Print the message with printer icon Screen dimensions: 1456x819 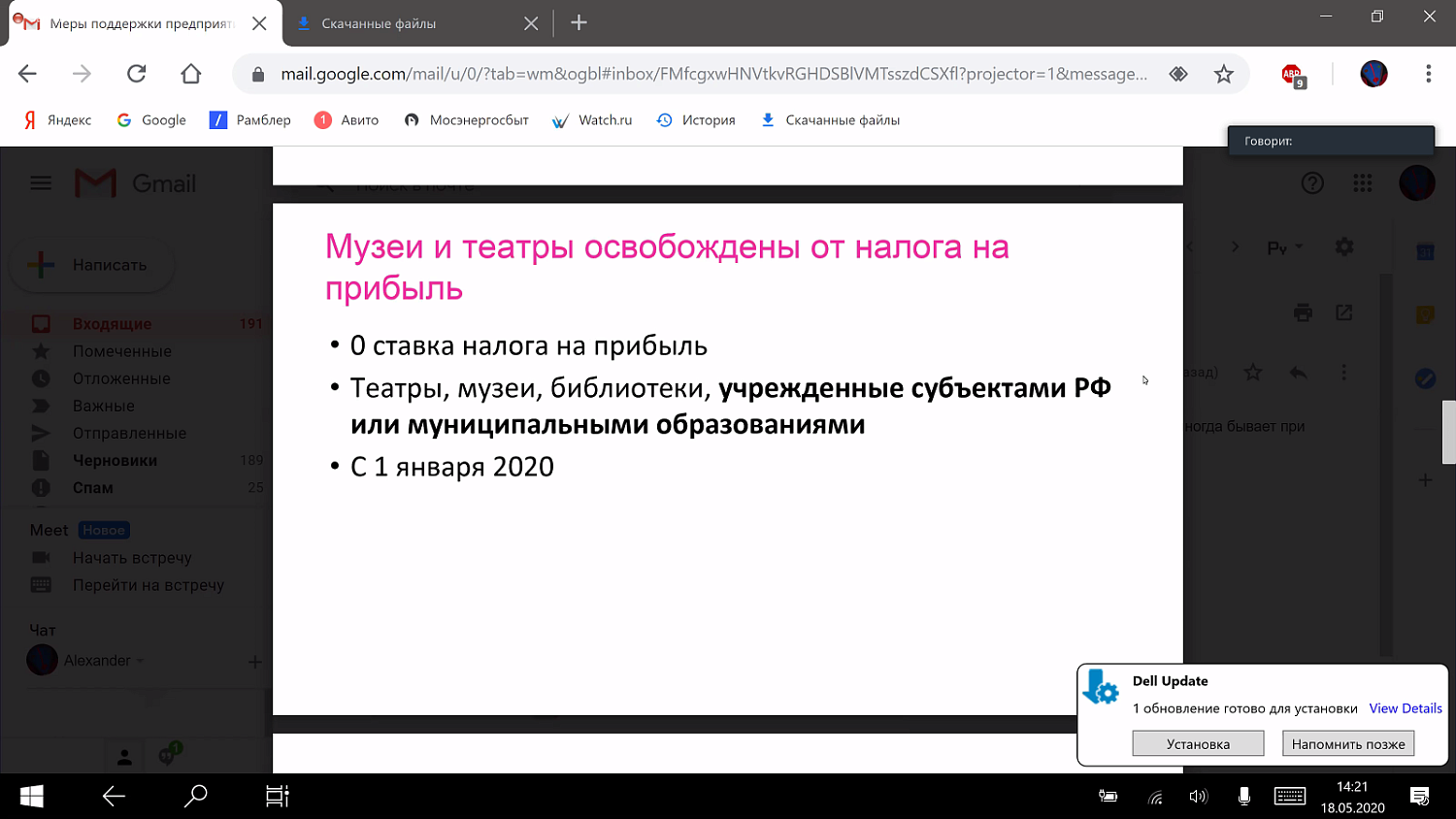(x=1303, y=312)
